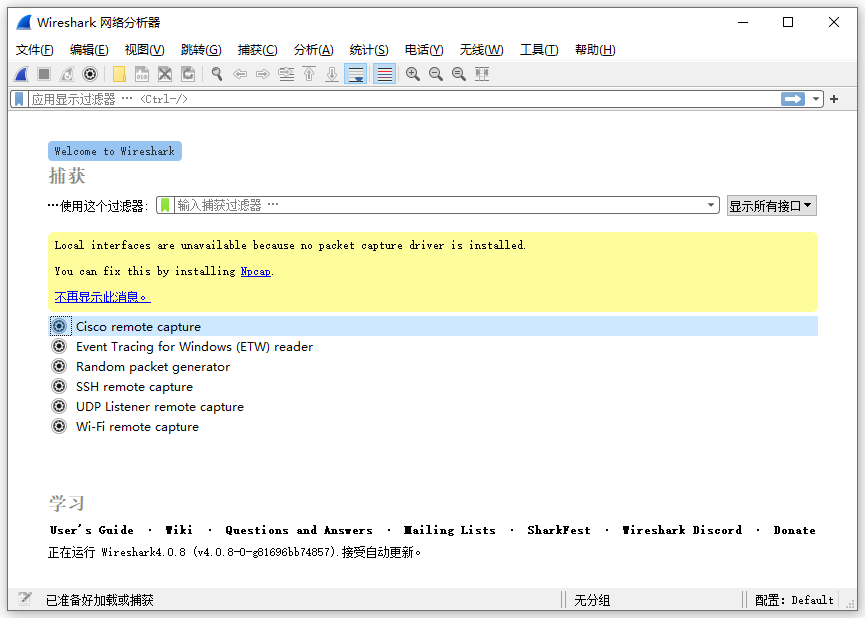Close this capture file icon
The image size is (865, 618).
(165, 74)
